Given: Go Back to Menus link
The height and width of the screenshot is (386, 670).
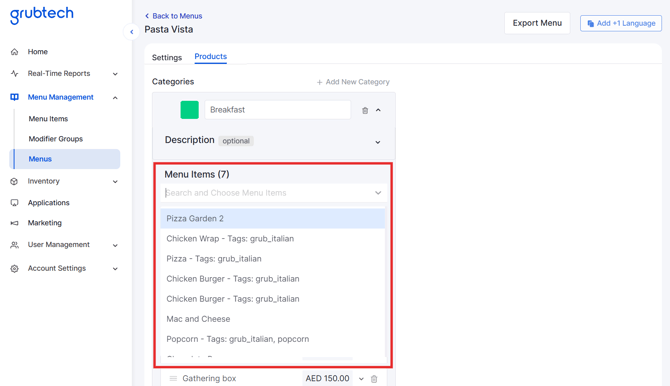Looking at the screenshot, I should [173, 16].
